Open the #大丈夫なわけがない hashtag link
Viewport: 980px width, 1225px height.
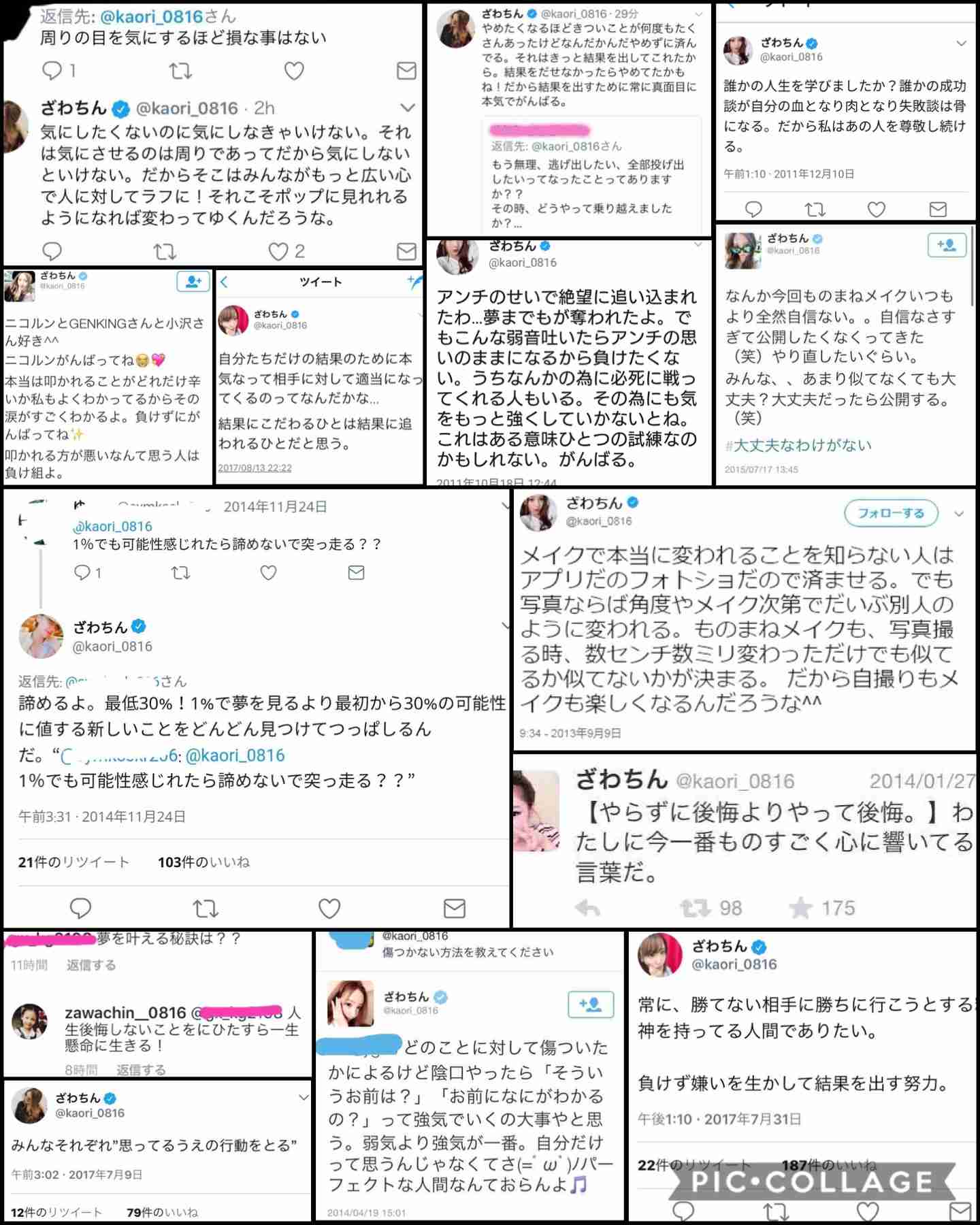(798, 445)
